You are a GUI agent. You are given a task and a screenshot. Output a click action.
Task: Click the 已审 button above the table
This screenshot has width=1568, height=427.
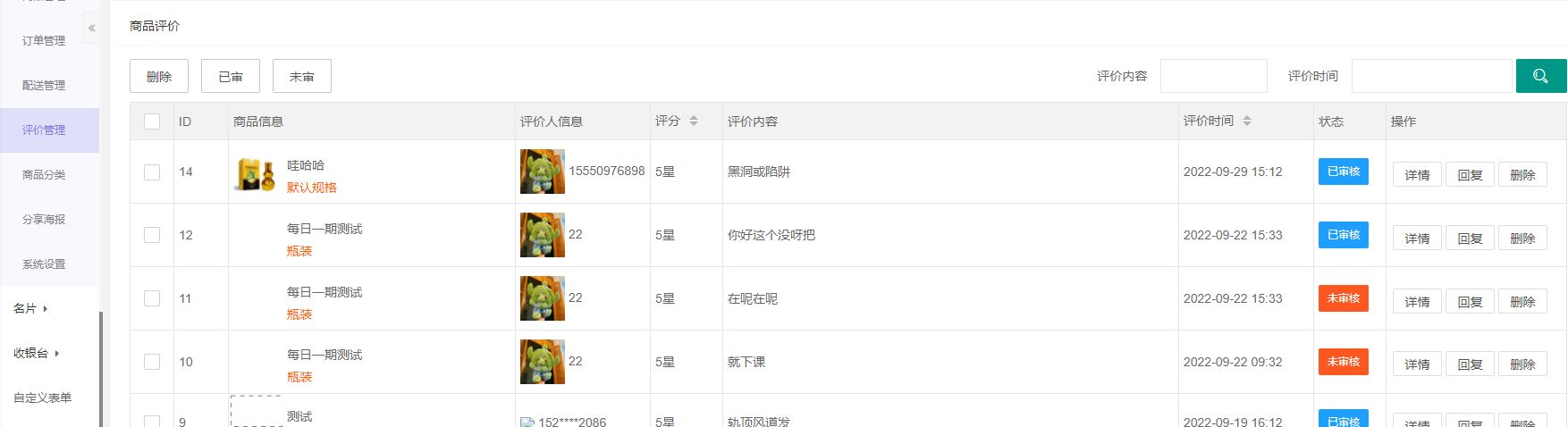pyautogui.click(x=231, y=76)
